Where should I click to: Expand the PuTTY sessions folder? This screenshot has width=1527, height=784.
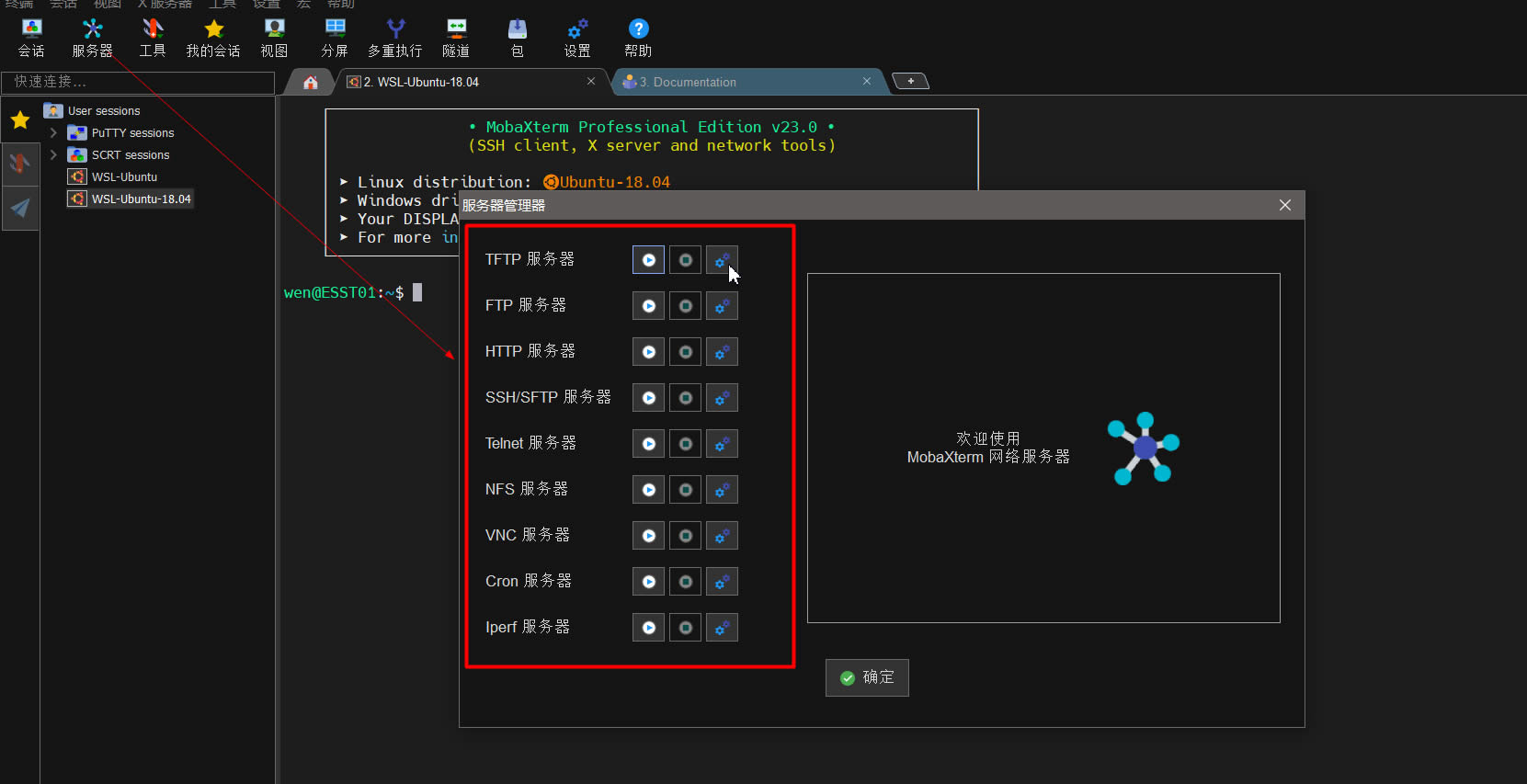53,133
